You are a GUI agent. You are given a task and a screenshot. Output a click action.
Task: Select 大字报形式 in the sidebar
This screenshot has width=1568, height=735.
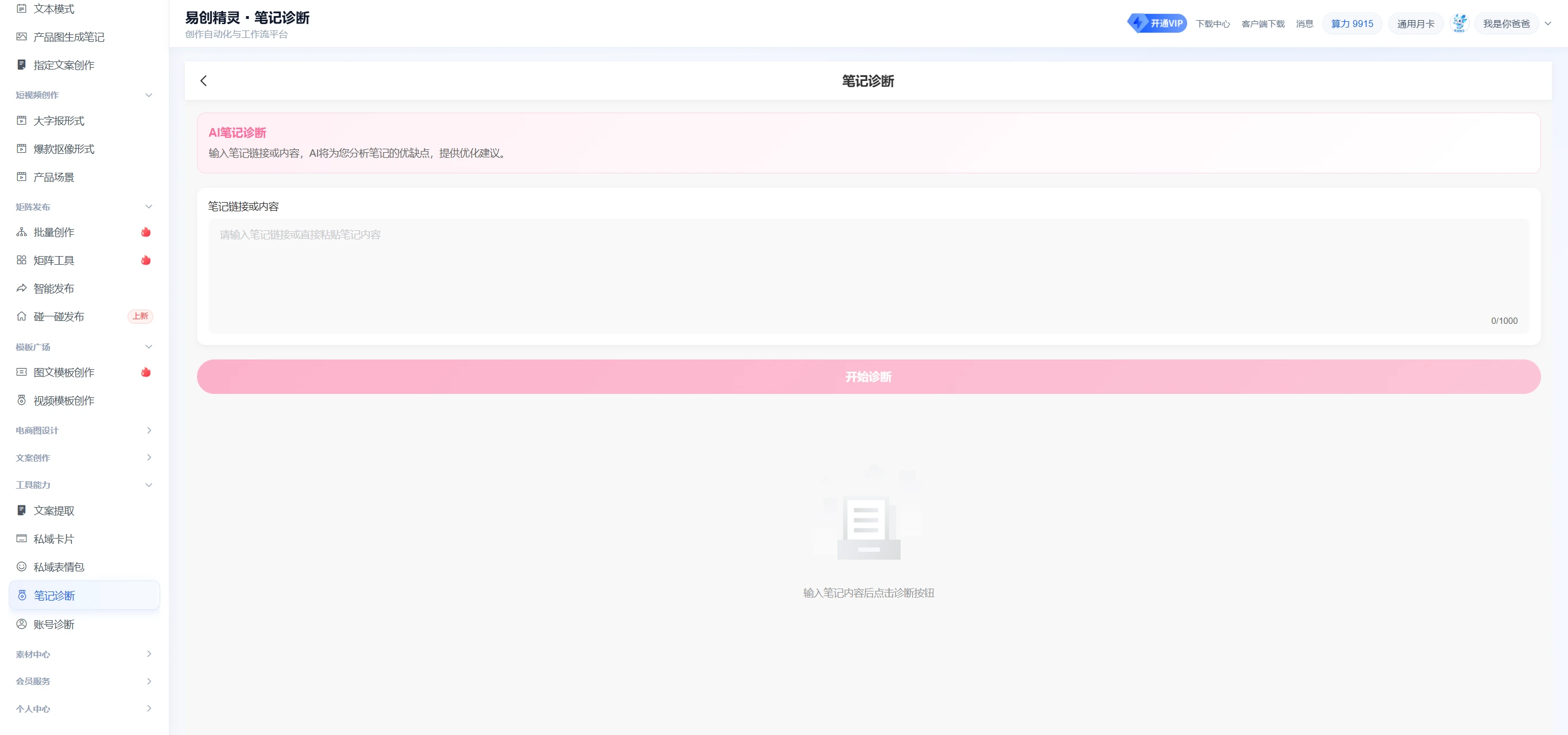tap(84, 121)
